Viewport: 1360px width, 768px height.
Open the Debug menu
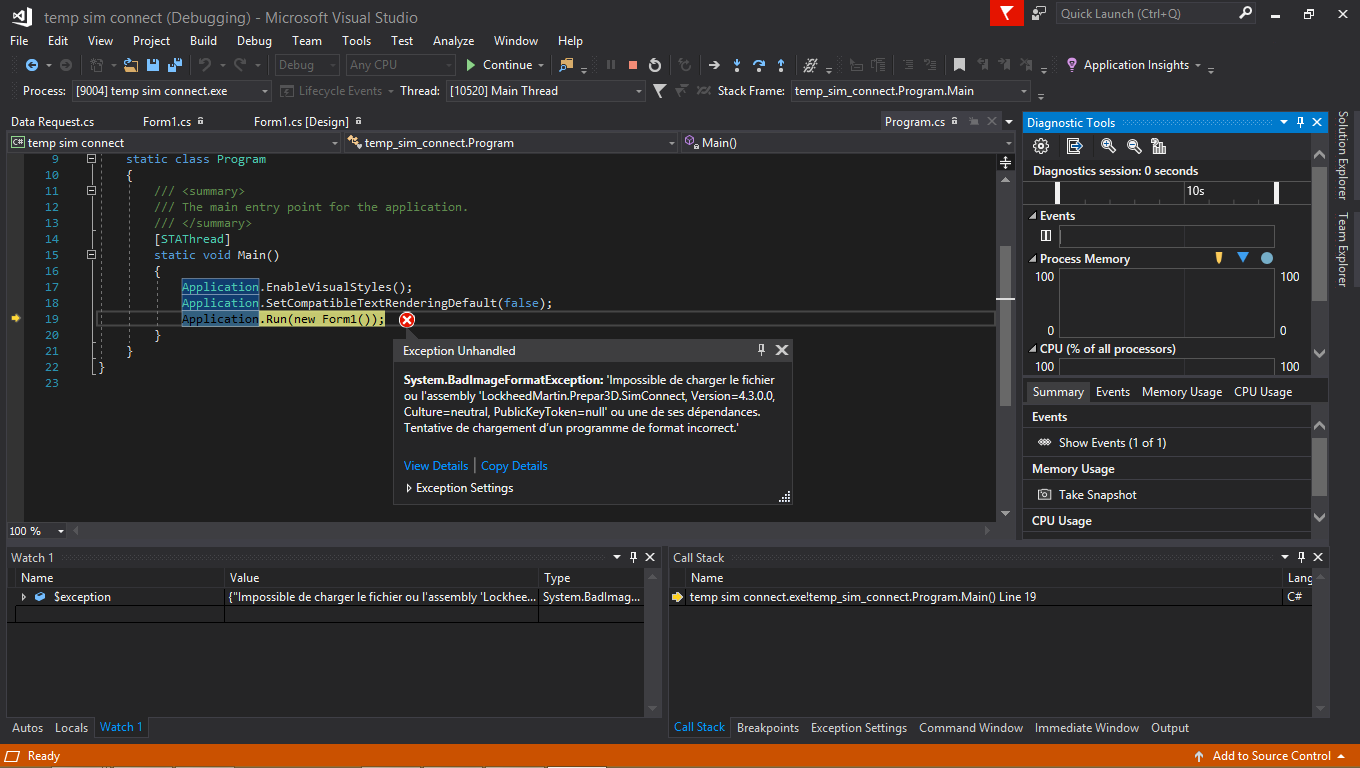pyautogui.click(x=254, y=41)
